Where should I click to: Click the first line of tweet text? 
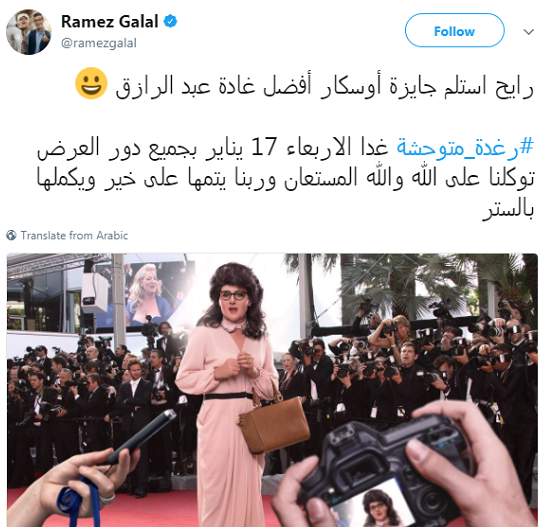coord(324,87)
